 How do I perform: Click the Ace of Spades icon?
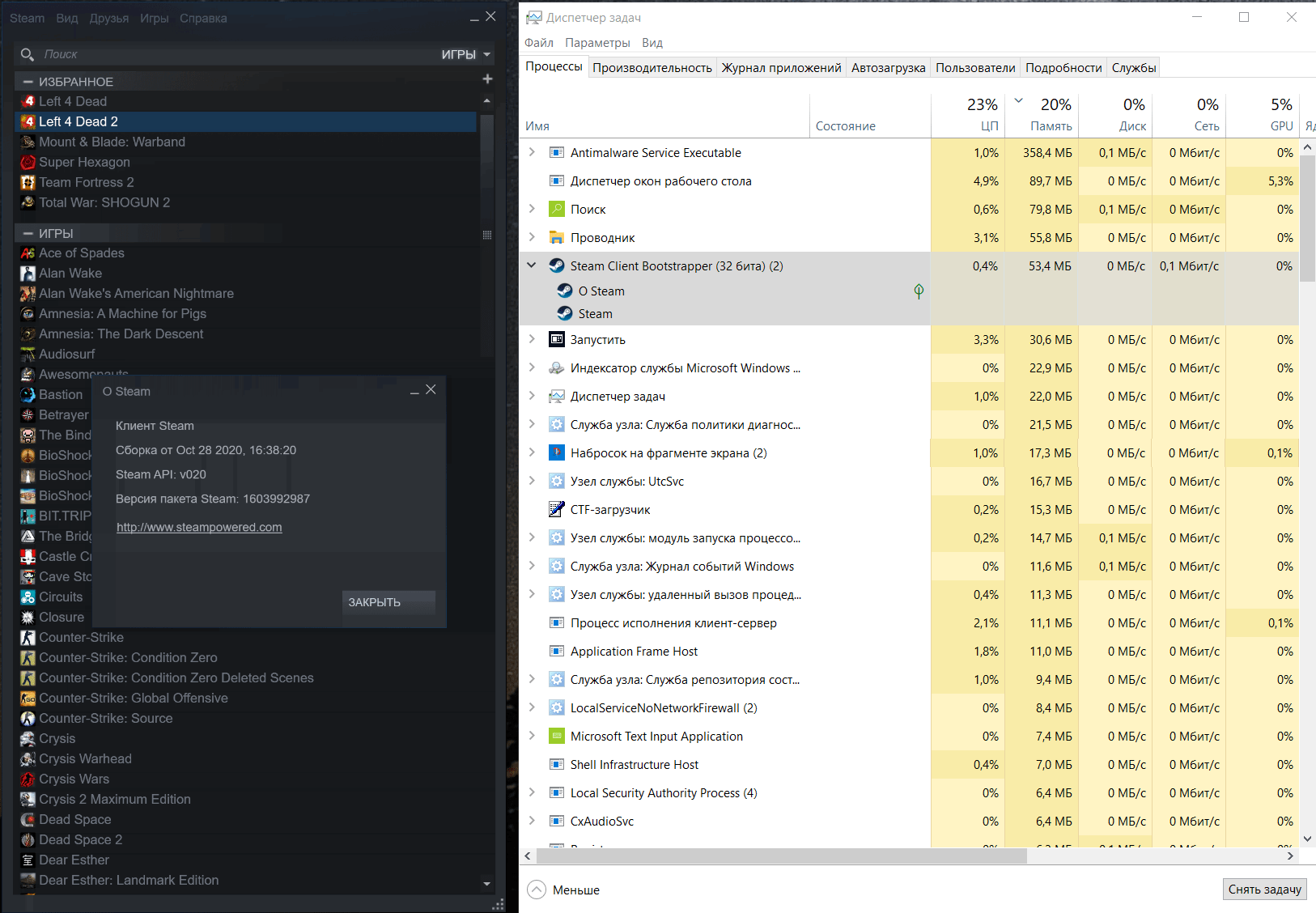click(28, 253)
